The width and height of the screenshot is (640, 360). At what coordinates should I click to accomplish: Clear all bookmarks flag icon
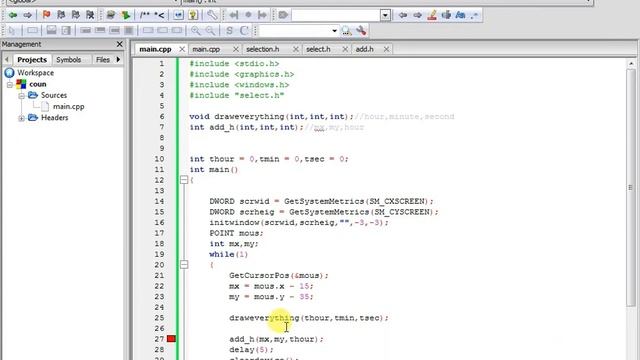(x=90, y=16)
